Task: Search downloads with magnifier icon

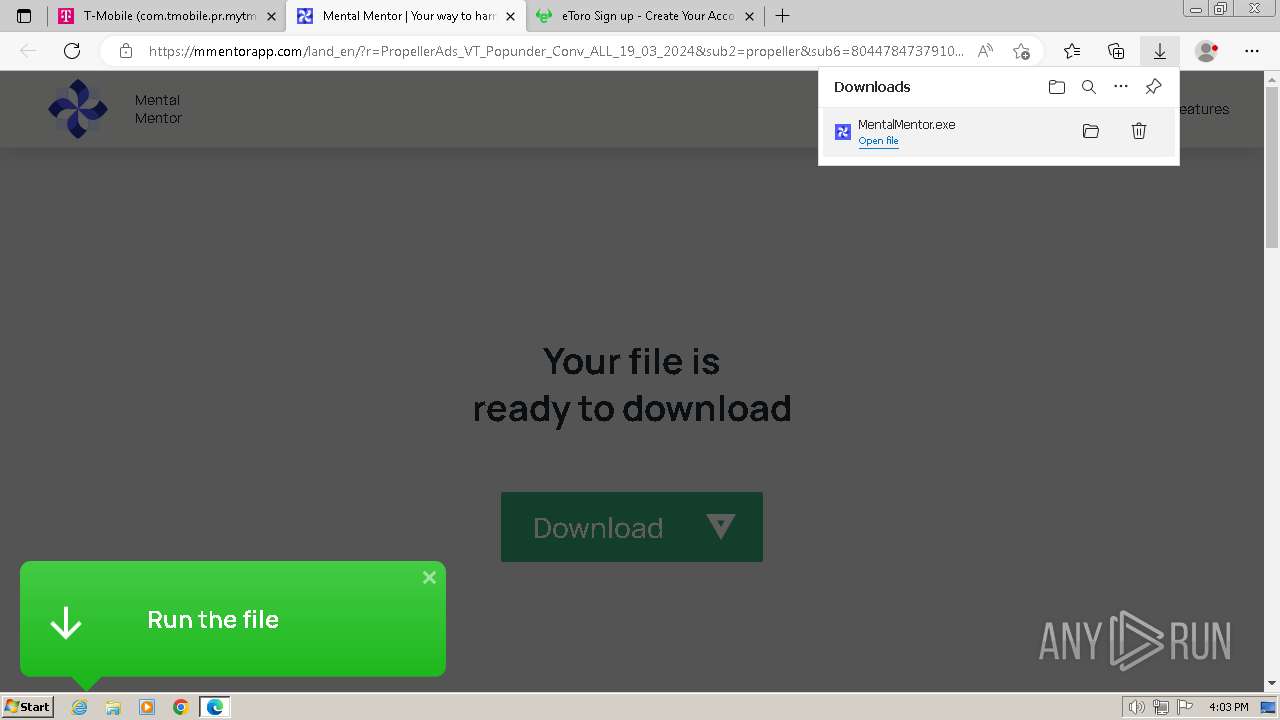Action: pos(1089,87)
